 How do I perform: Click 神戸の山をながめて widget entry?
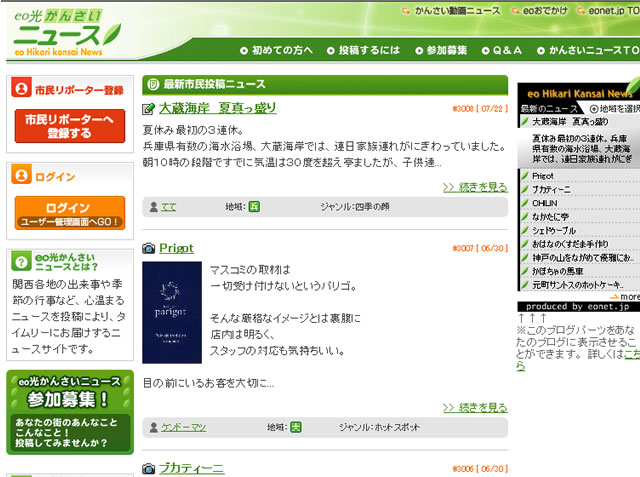[583, 257]
